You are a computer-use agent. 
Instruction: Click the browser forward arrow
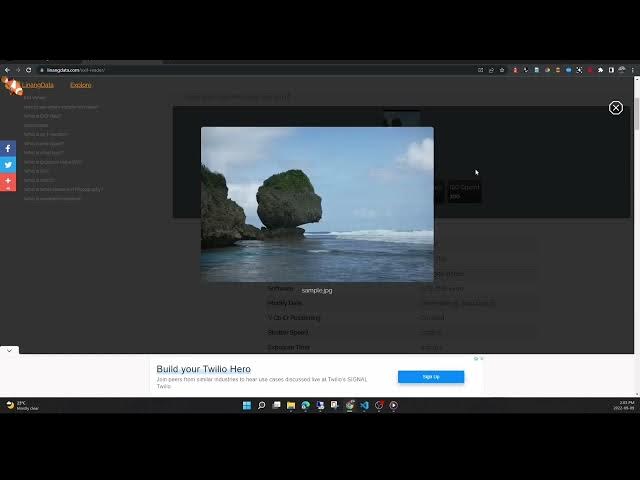18,70
